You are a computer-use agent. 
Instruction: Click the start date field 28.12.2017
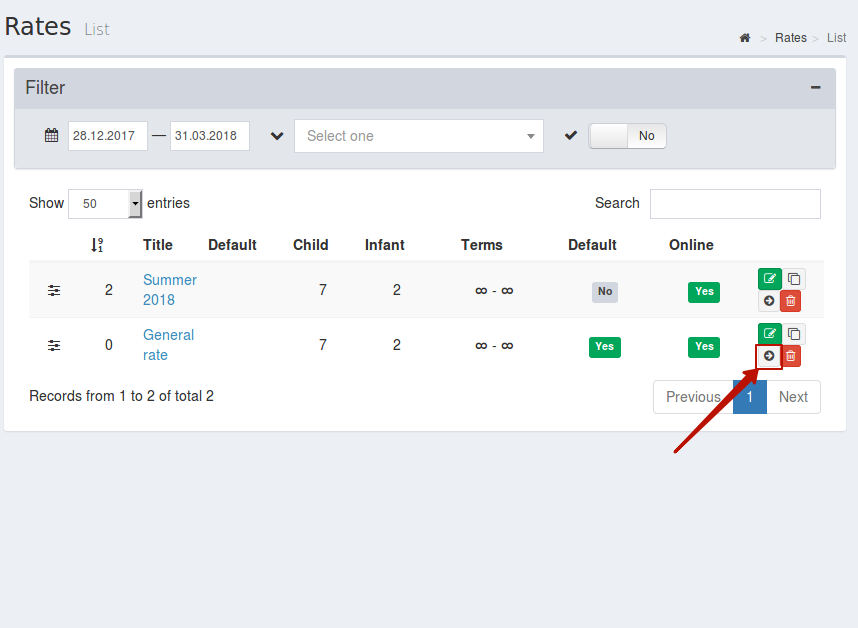[108, 136]
